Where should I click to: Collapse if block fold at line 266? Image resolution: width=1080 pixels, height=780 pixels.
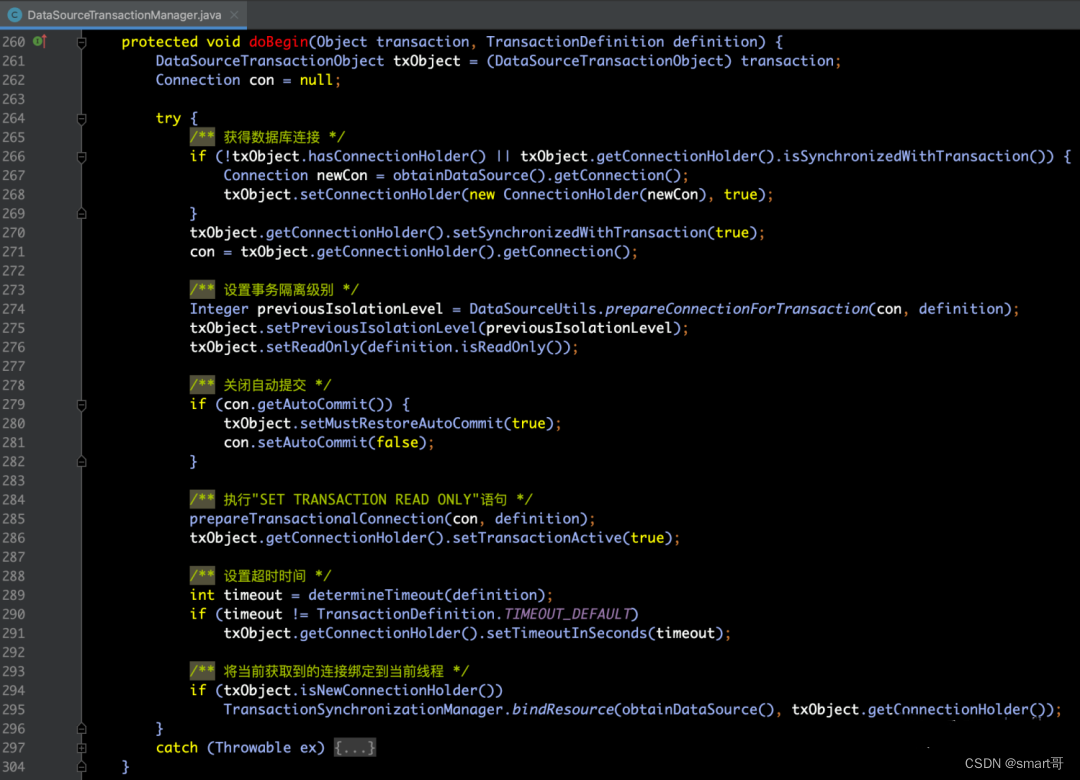coord(82,157)
